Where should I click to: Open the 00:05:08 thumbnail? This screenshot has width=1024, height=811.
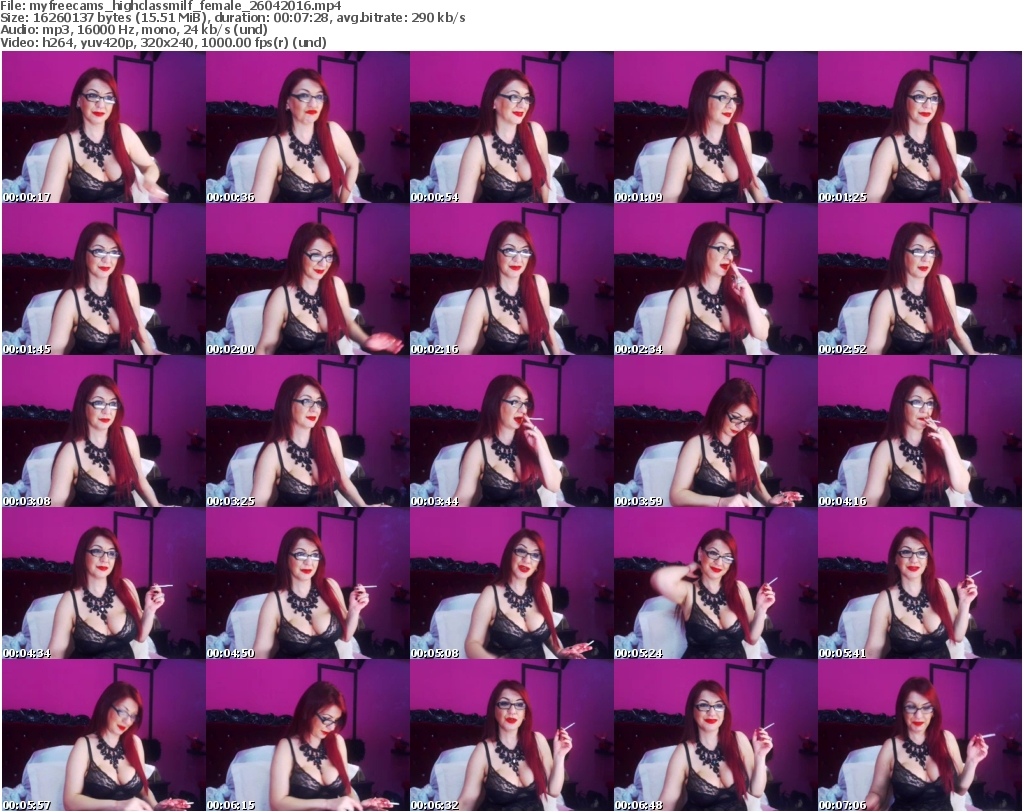coord(511,583)
